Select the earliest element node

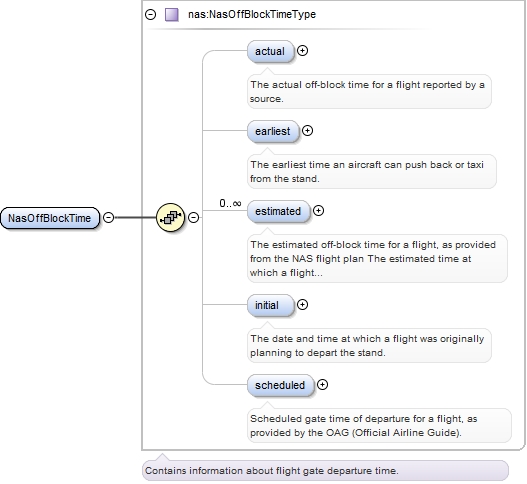click(273, 131)
